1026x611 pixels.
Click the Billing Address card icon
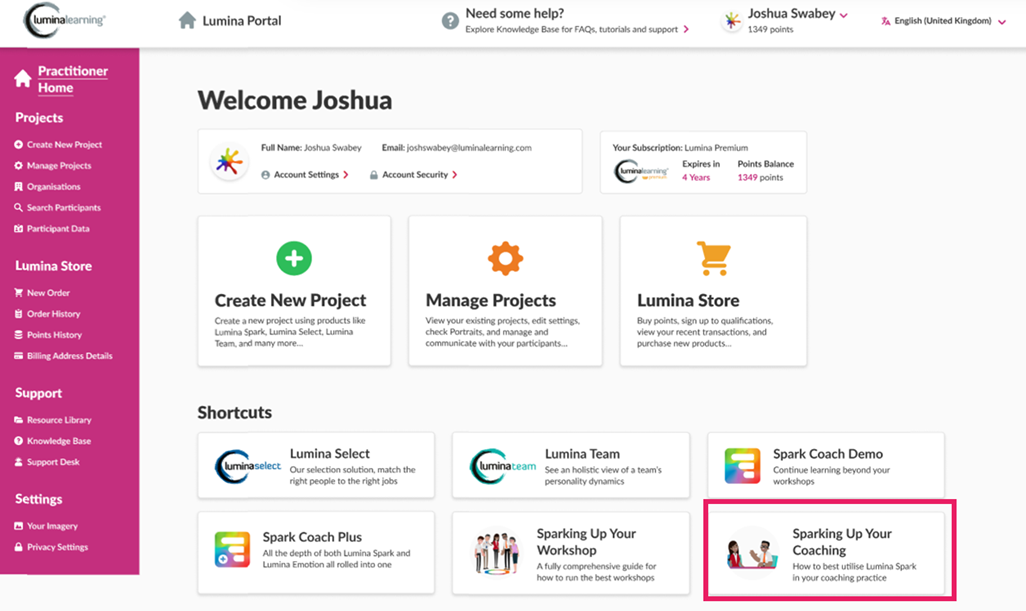18,355
